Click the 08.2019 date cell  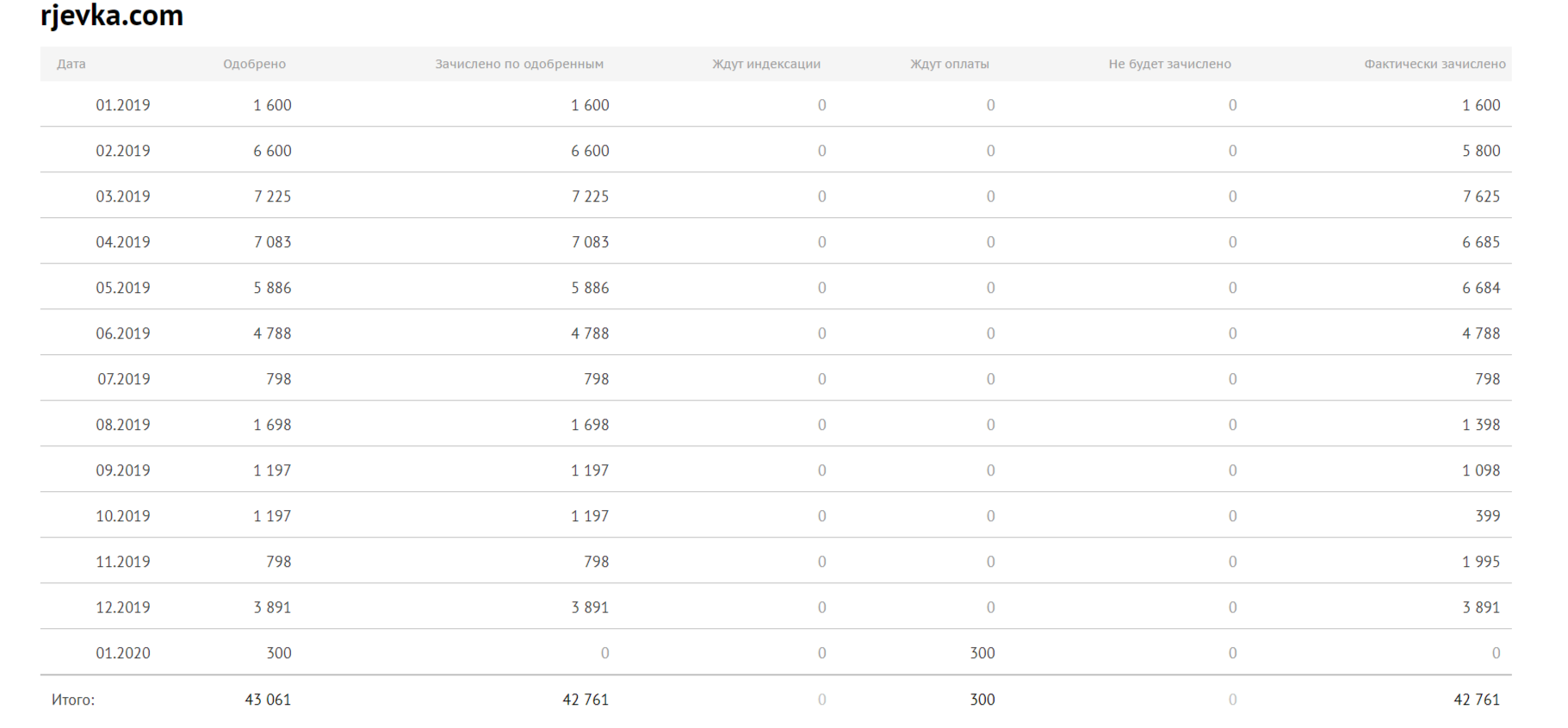[123, 425]
